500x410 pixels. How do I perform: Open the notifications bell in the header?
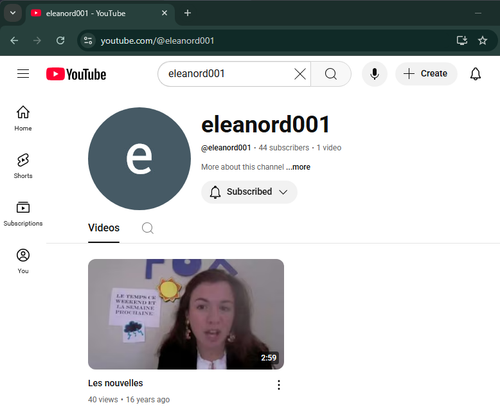coord(475,74)
